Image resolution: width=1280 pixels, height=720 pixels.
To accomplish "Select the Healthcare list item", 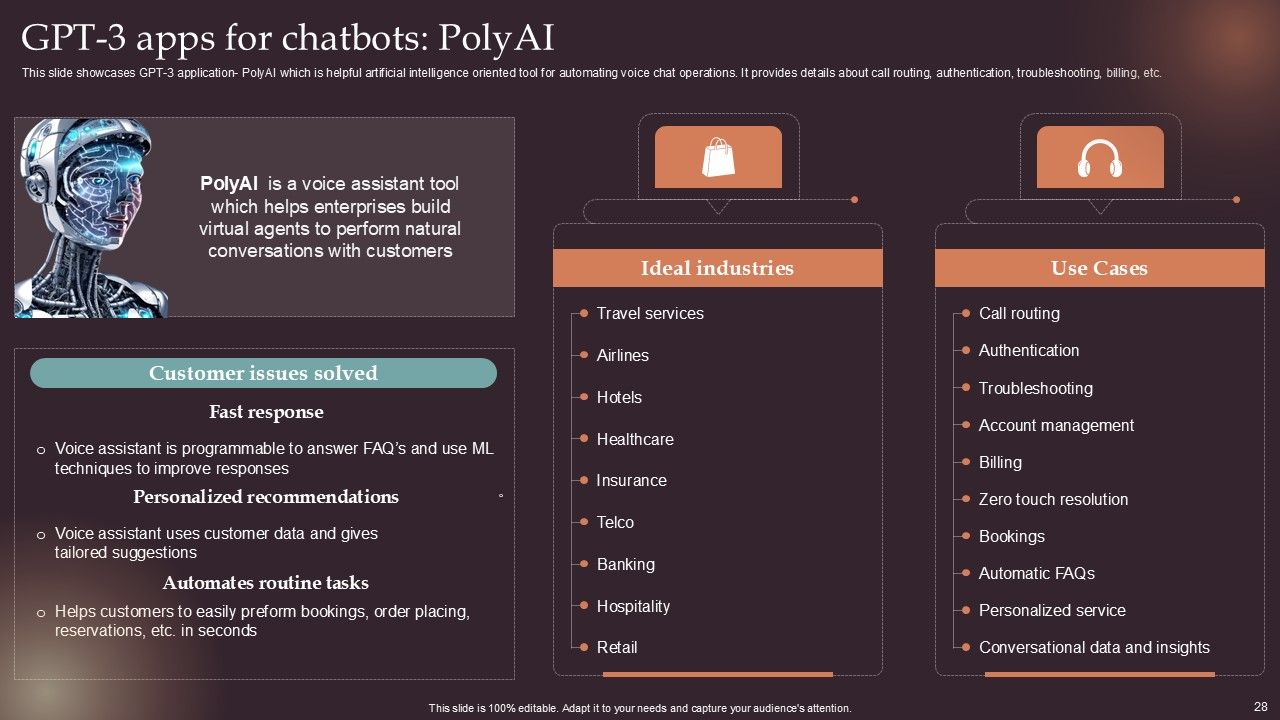I will 635,439.
